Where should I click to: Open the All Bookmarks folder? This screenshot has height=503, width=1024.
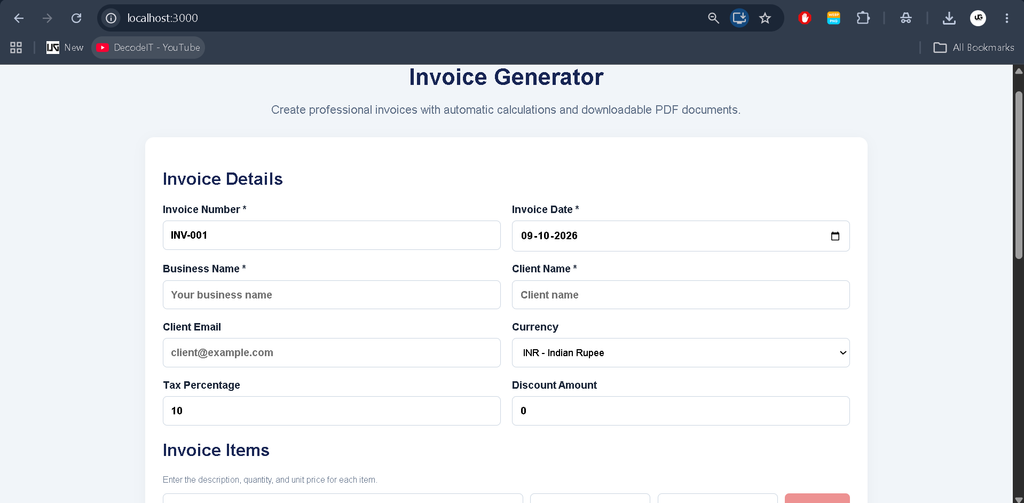tap(974, 48)
